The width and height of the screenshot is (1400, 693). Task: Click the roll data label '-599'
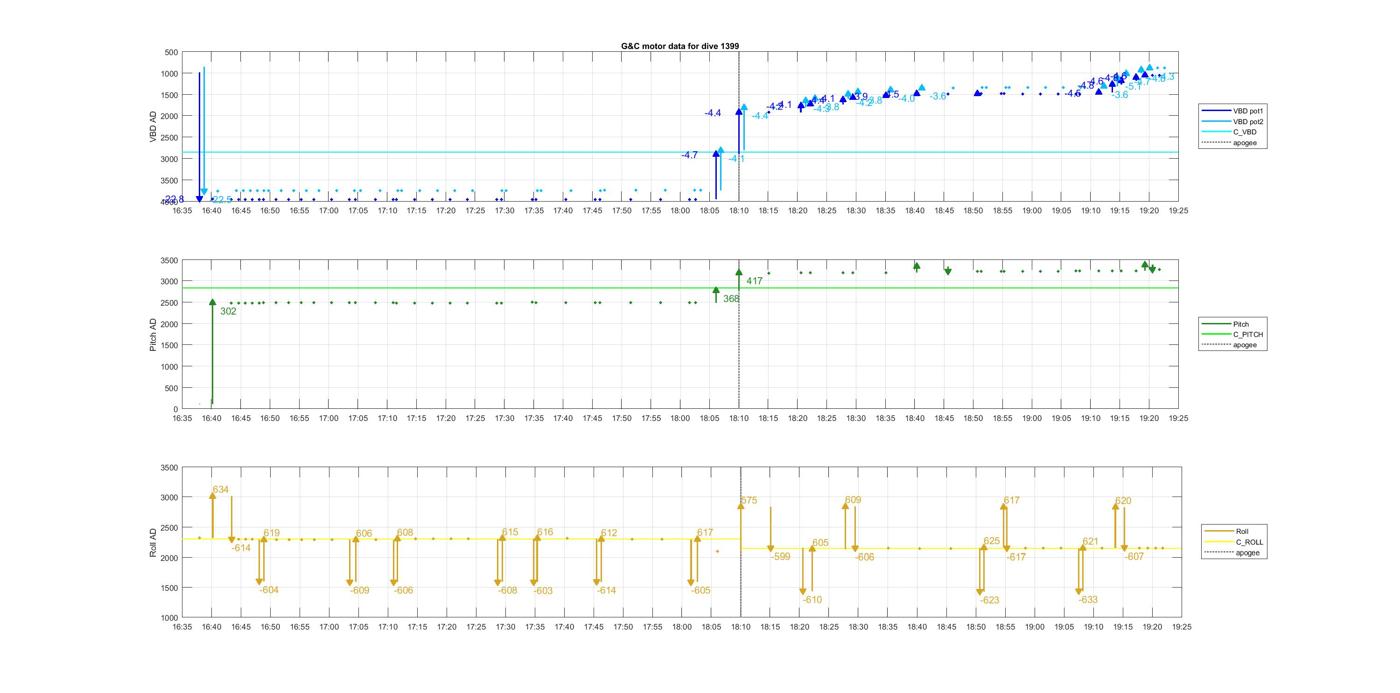781,557
